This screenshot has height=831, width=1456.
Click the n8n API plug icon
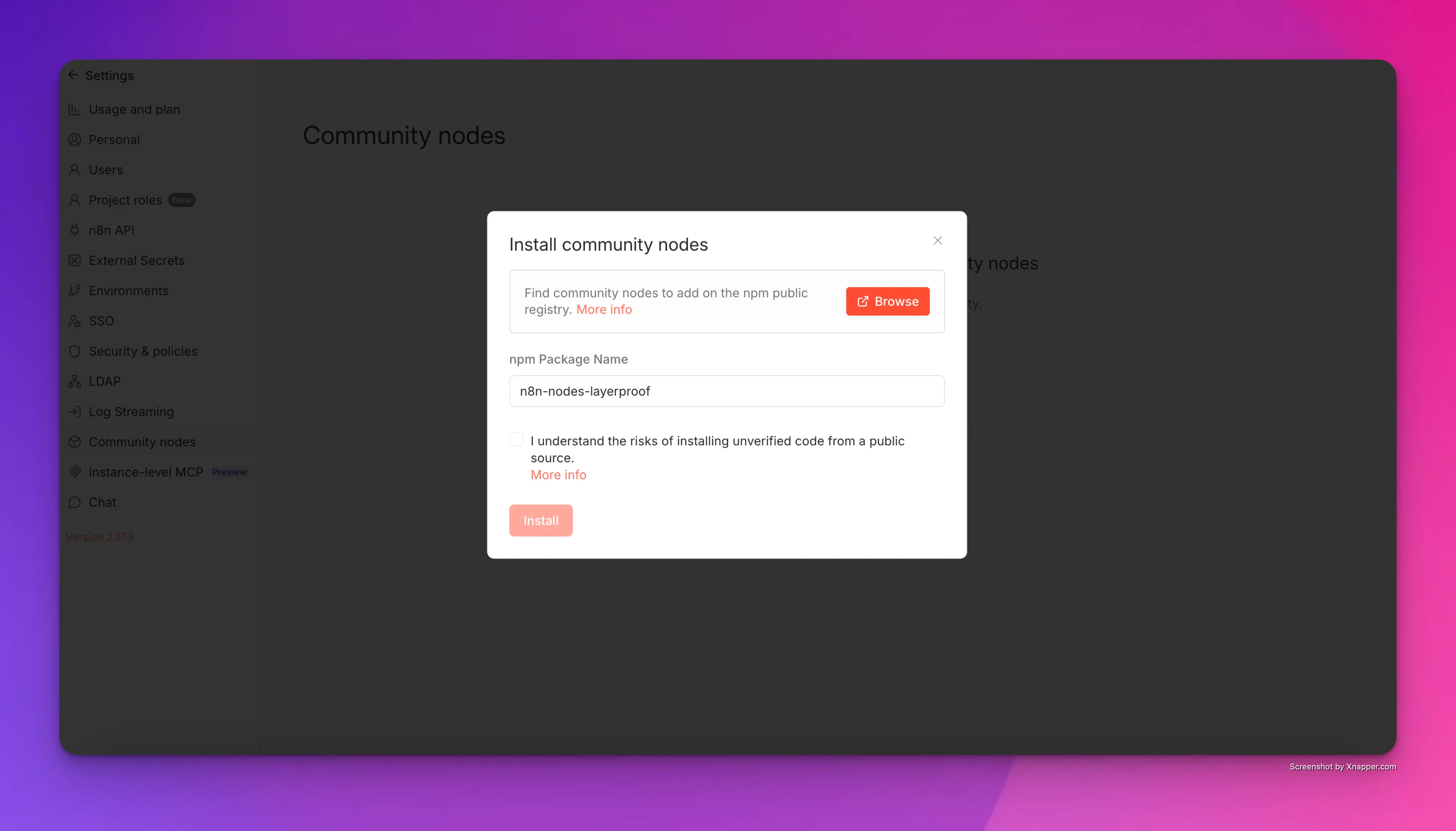click(x=75, y=230)
